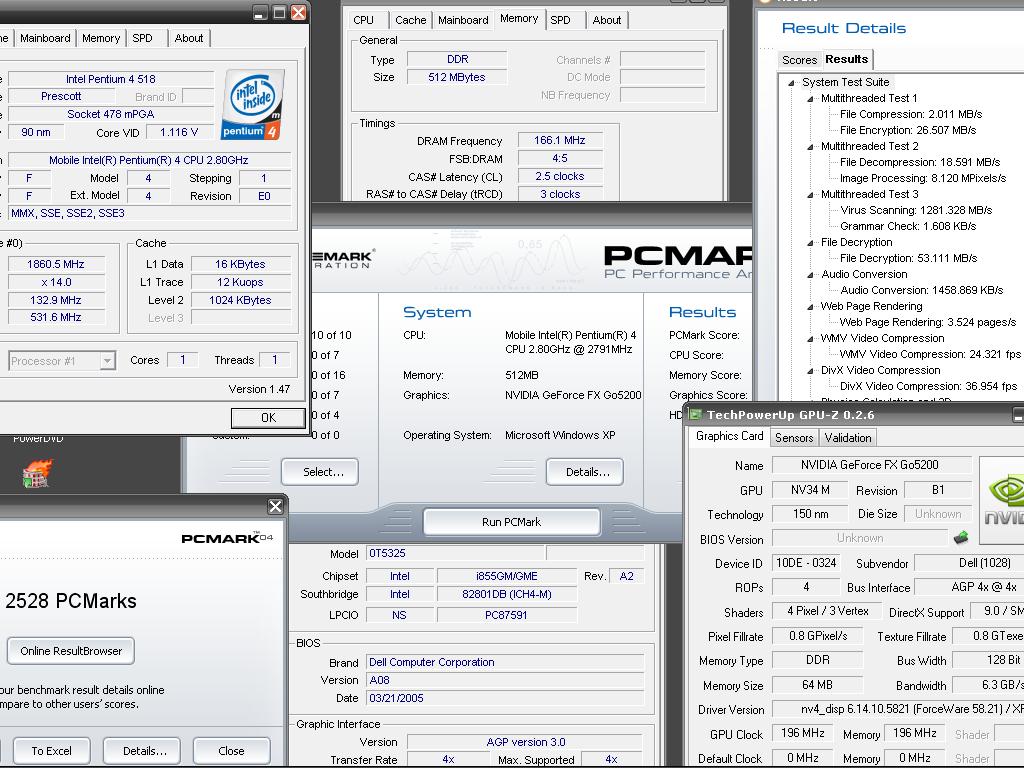1024x768 pixels.
Task: Open the Scores tab in Result Details
Action: pos(799,60)
